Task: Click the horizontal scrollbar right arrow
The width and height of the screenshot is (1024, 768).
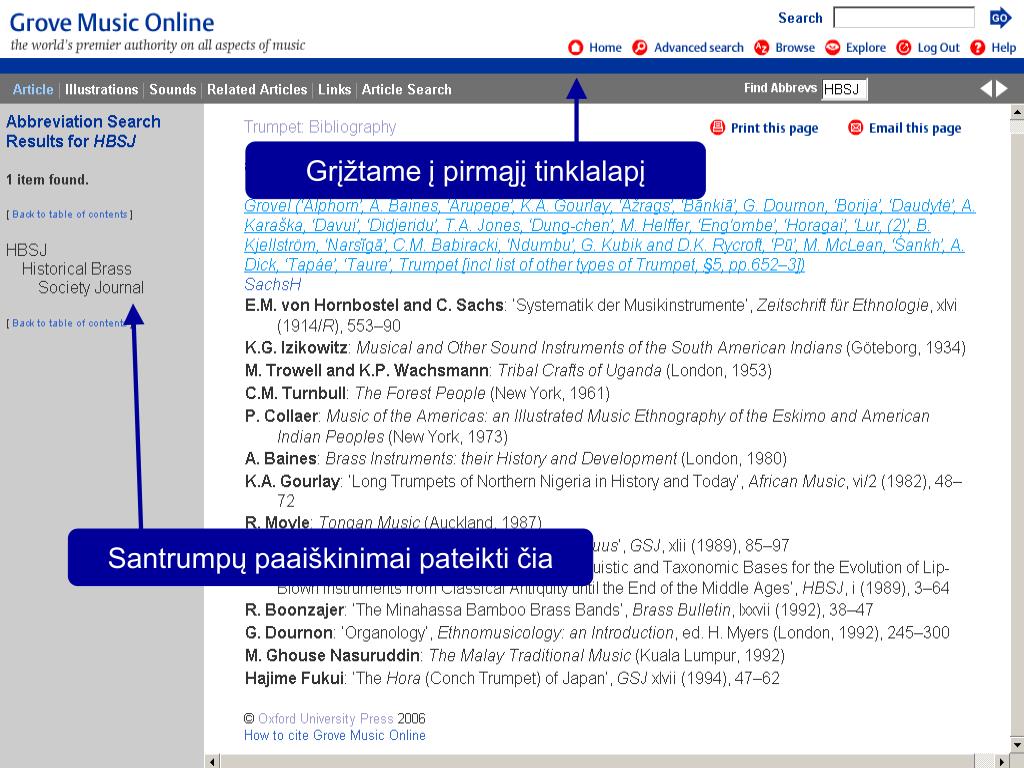Action: tap(1002, 761)
